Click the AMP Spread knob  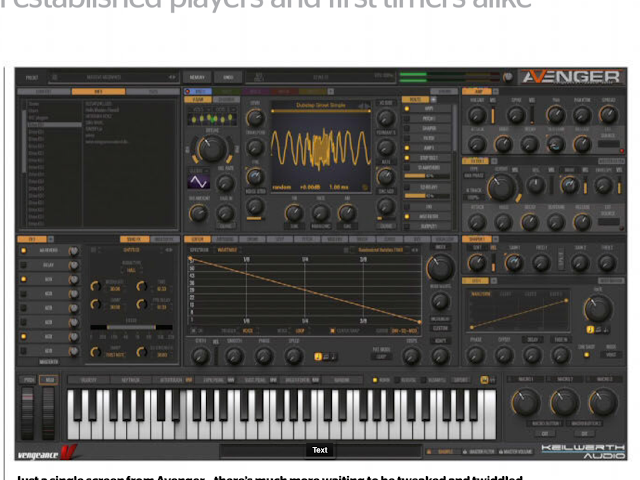tap(608, 116)
